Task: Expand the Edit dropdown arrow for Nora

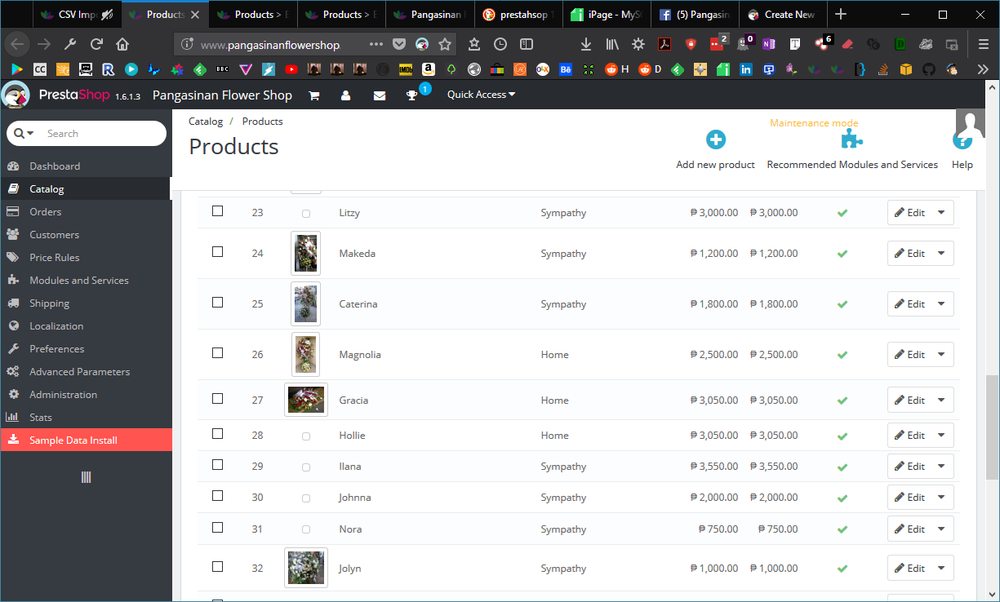Action: click(x=941, y=529)
